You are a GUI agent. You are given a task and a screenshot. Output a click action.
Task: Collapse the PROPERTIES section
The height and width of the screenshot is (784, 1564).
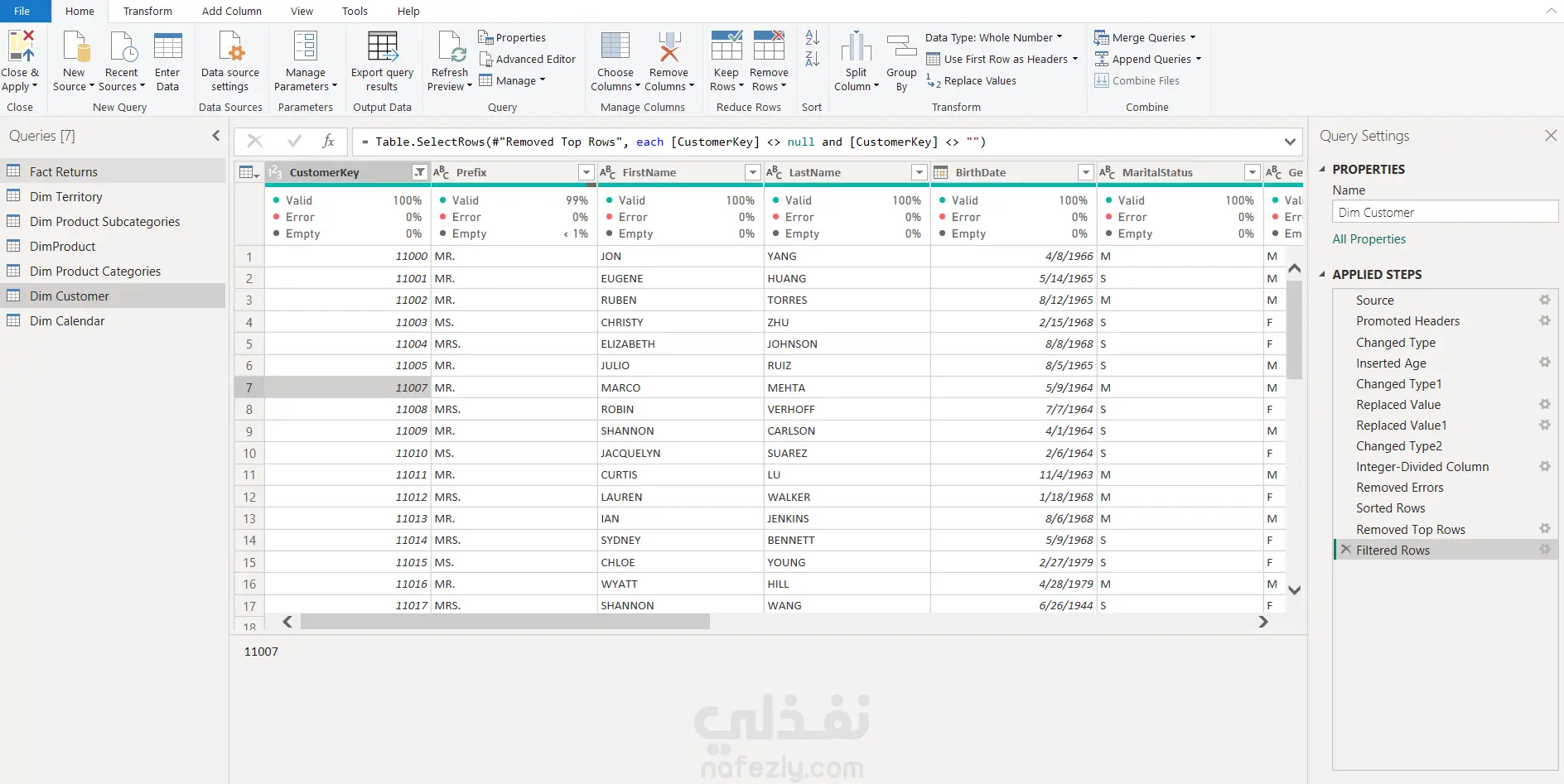click(1322, 169)
